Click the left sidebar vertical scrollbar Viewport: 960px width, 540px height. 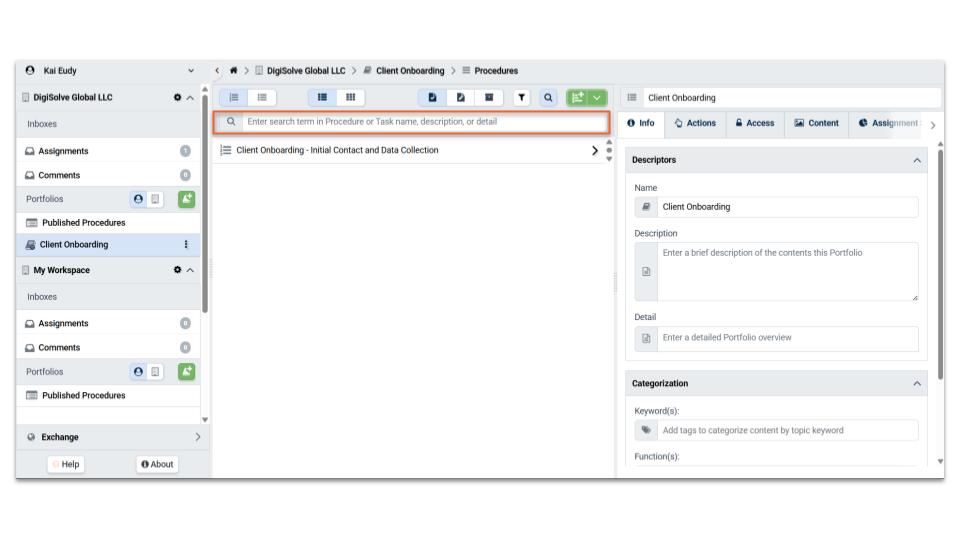coord(204,202)
